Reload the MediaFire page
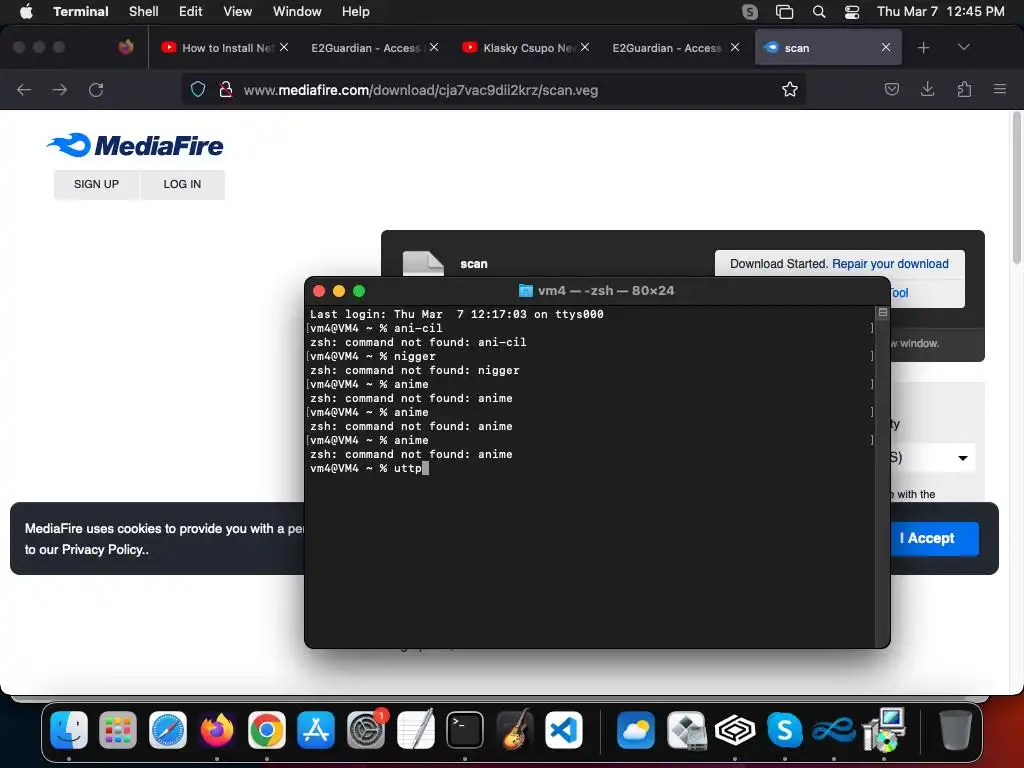This screenshot has height=768, width=1024. [96, 89]
